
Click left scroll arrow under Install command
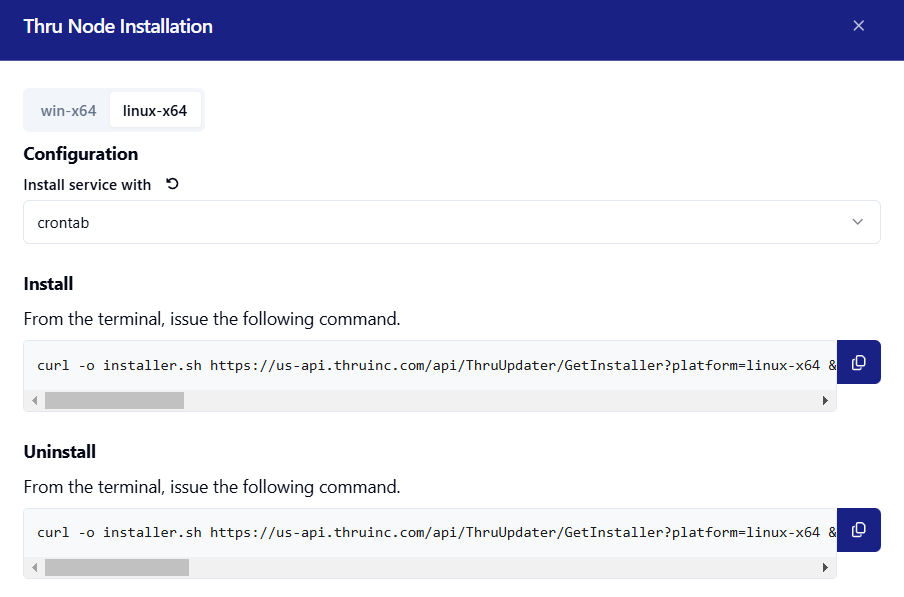click(35, 400)
